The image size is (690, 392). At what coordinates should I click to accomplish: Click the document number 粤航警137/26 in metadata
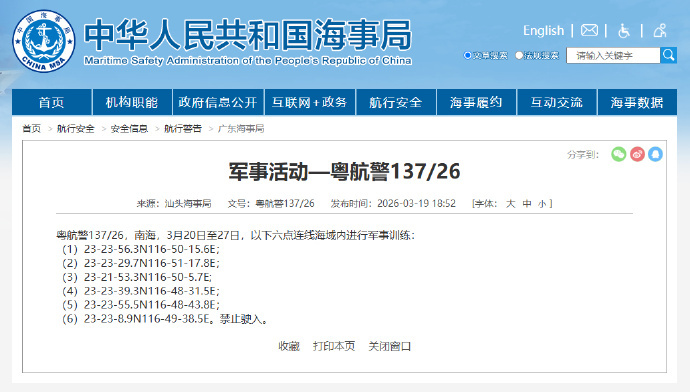coord(285,203)
